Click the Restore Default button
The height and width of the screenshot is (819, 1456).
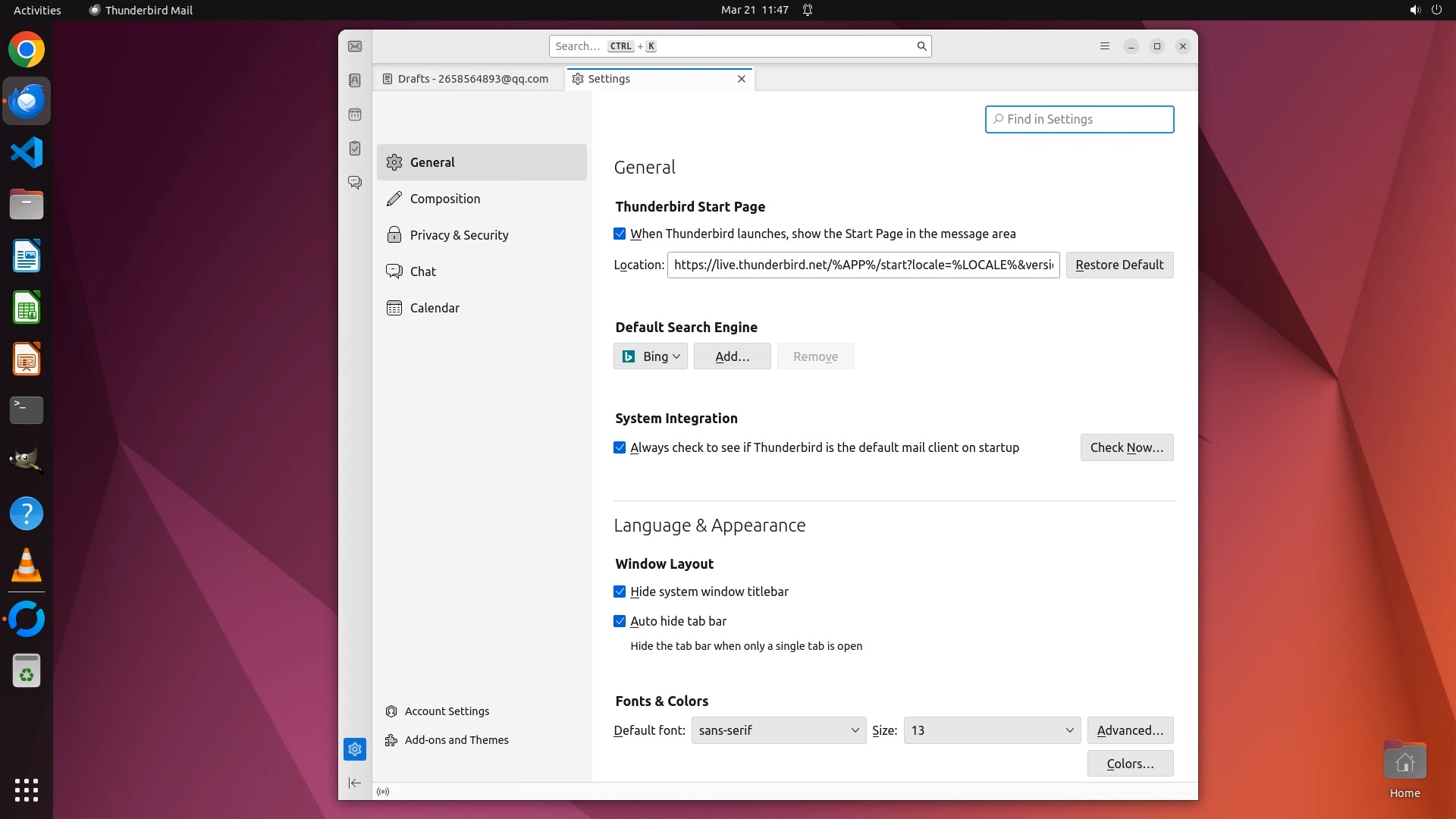pyautogui.click(x=1119, y=265)
